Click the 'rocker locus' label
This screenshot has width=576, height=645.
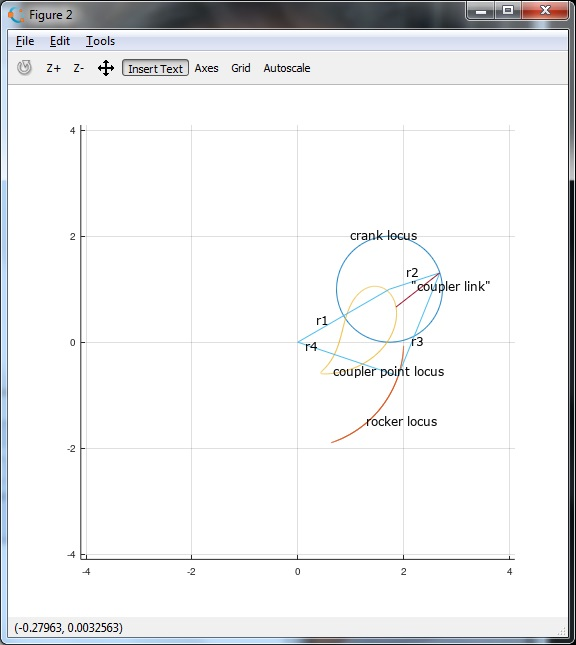(402, 422)
